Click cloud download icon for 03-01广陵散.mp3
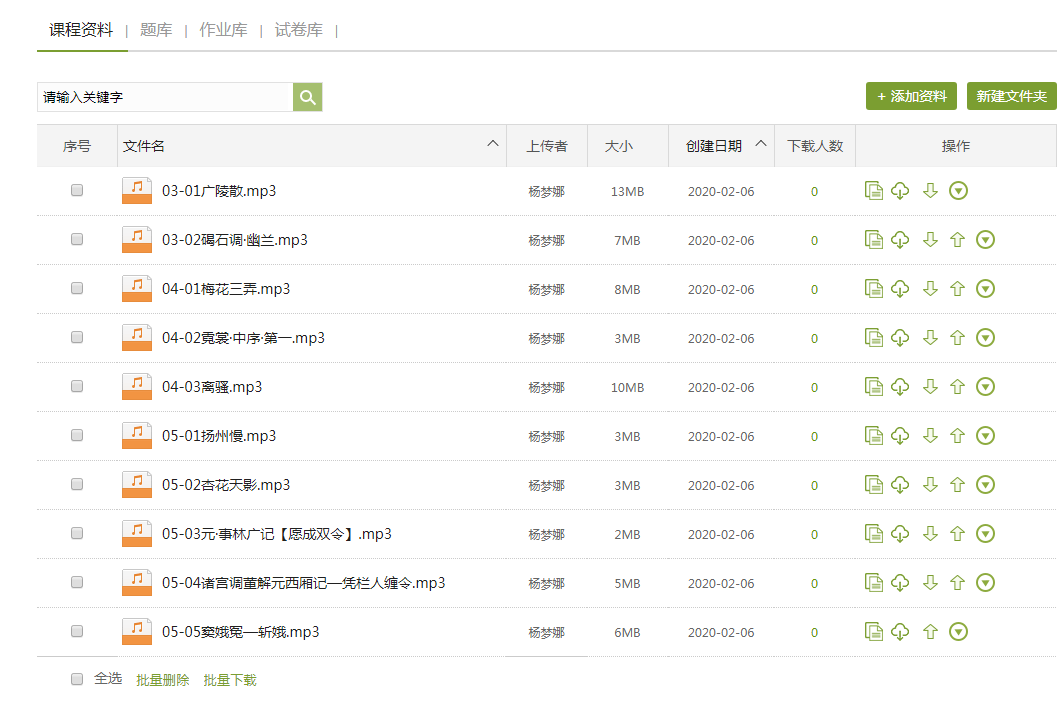Image resolution: width=1063 pixels, height=715 pixels. [x=900, y=191]
